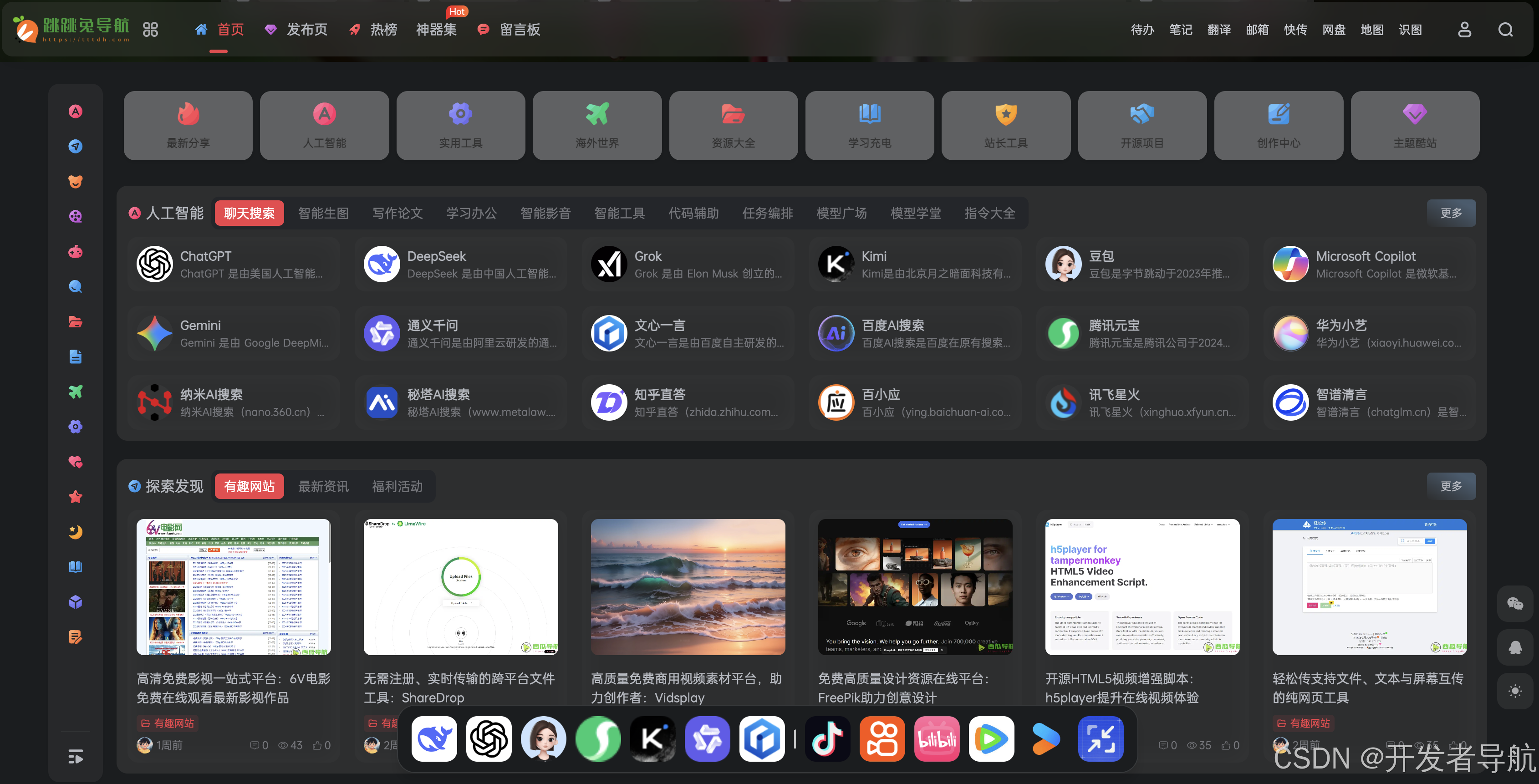Switch to the 最新资讯 tab
Image resolution: width=1539 pixels, height=784 pixels.
click(323, 486)
